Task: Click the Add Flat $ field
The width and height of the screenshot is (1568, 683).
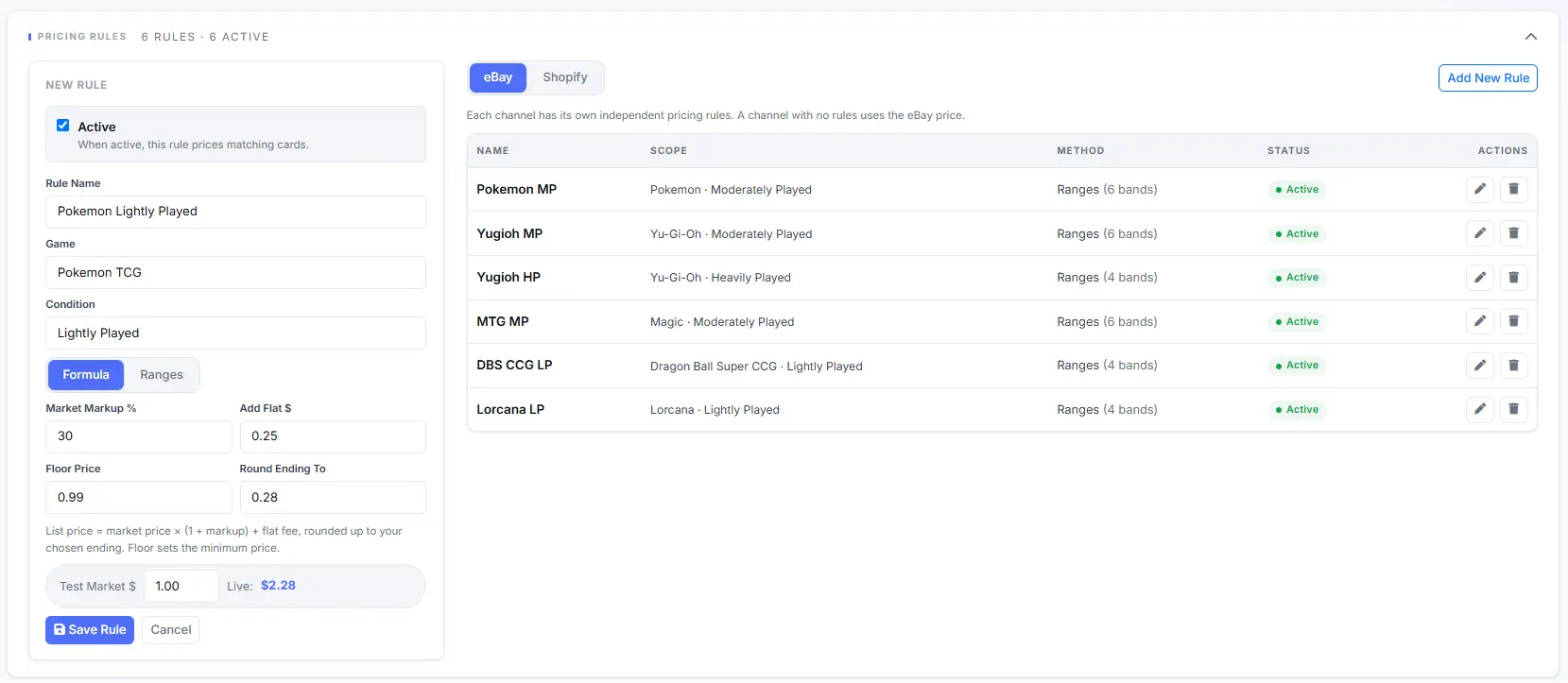Action: [333, 436]
